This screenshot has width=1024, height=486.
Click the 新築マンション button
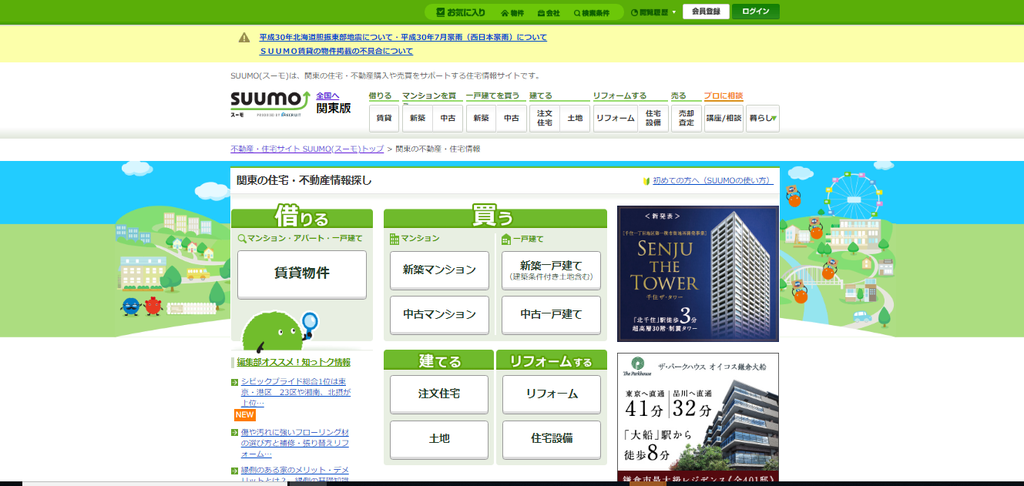[440, 270]
